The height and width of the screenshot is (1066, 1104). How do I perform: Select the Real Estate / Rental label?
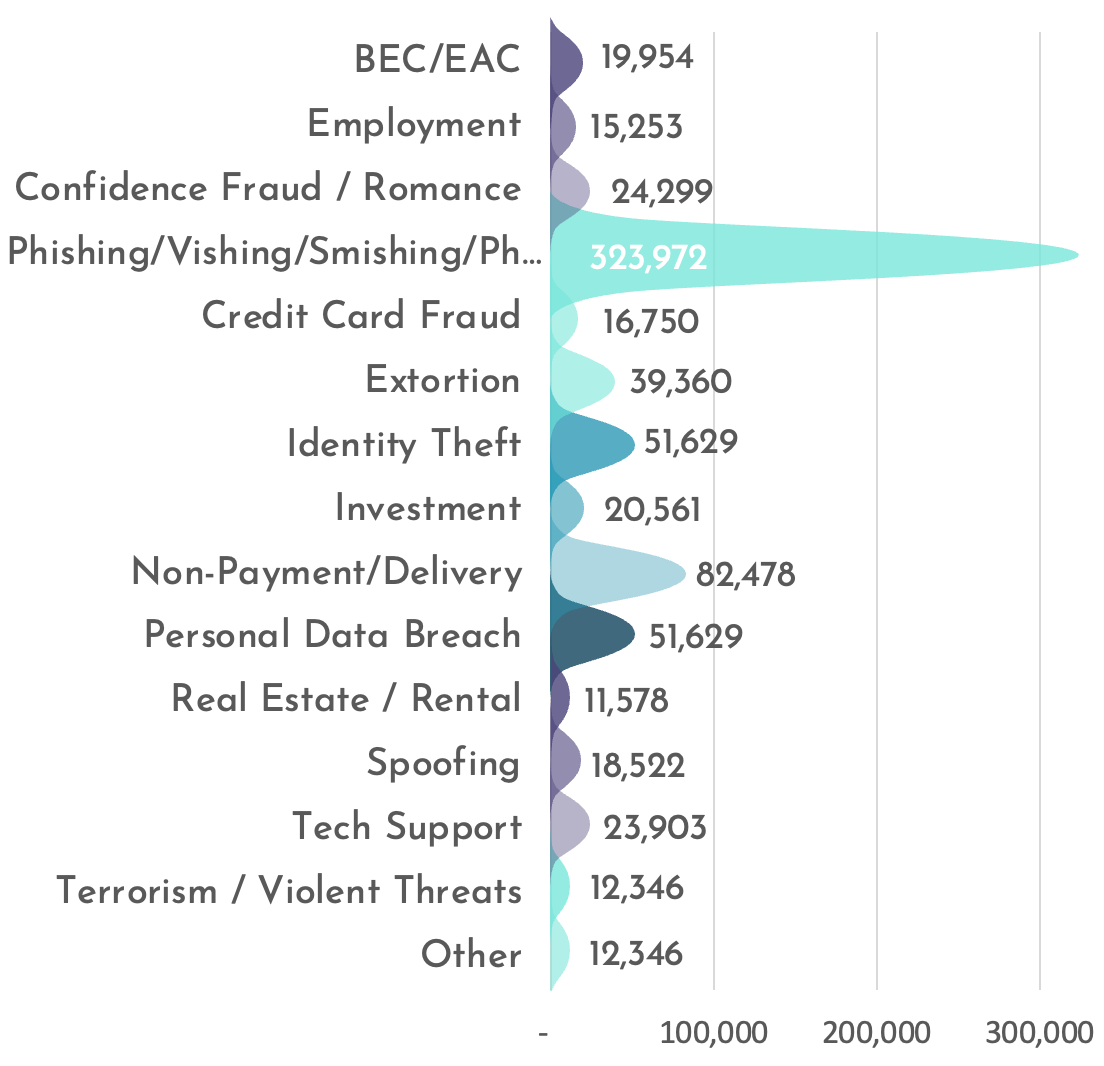click(346, 699)
